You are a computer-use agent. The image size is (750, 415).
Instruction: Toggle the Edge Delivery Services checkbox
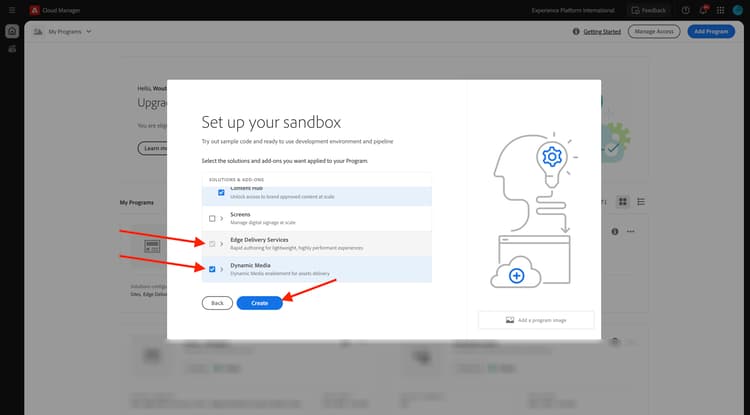click(212, 244)
